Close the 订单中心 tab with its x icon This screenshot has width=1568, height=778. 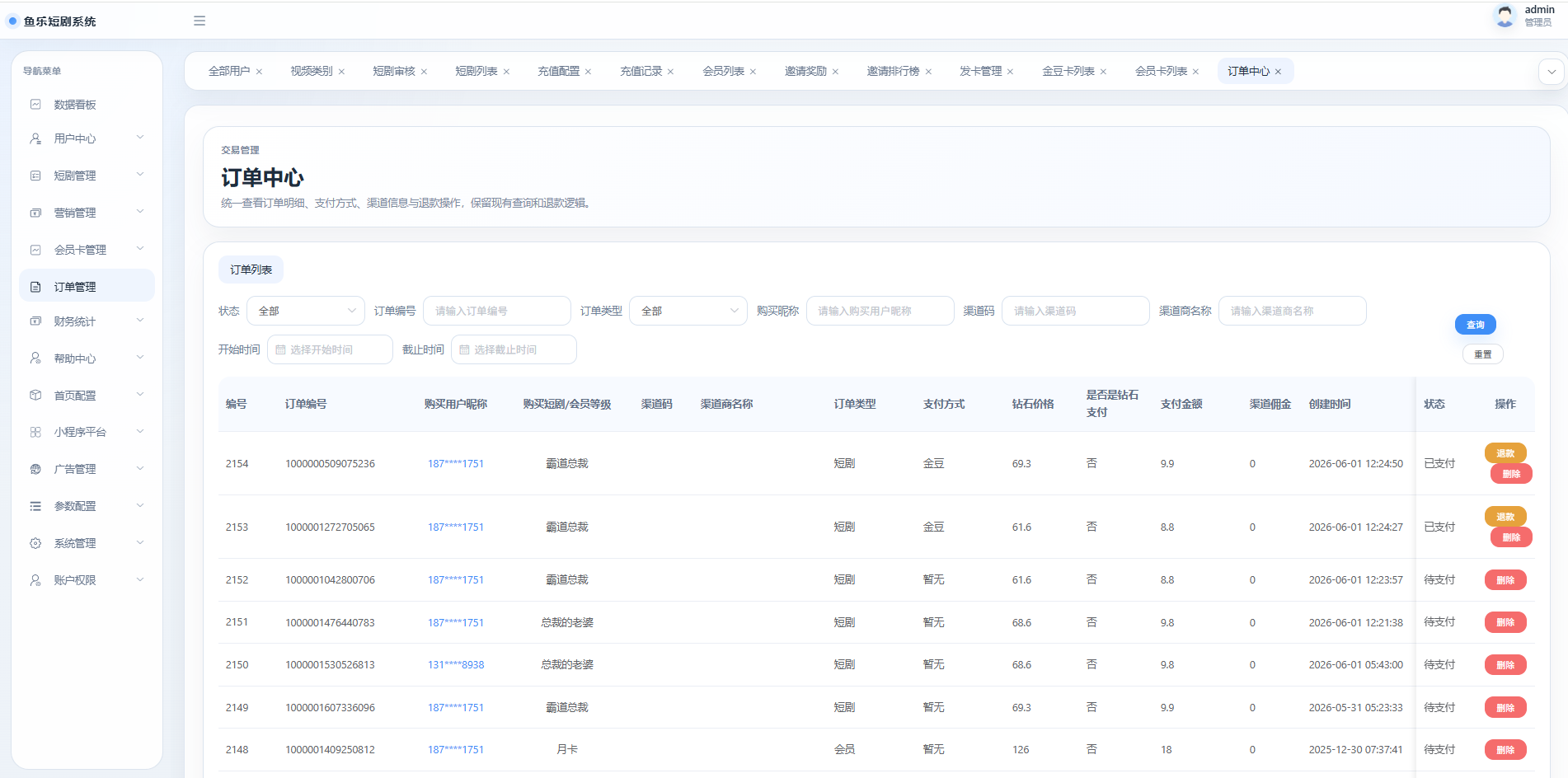click(1278, 72)
